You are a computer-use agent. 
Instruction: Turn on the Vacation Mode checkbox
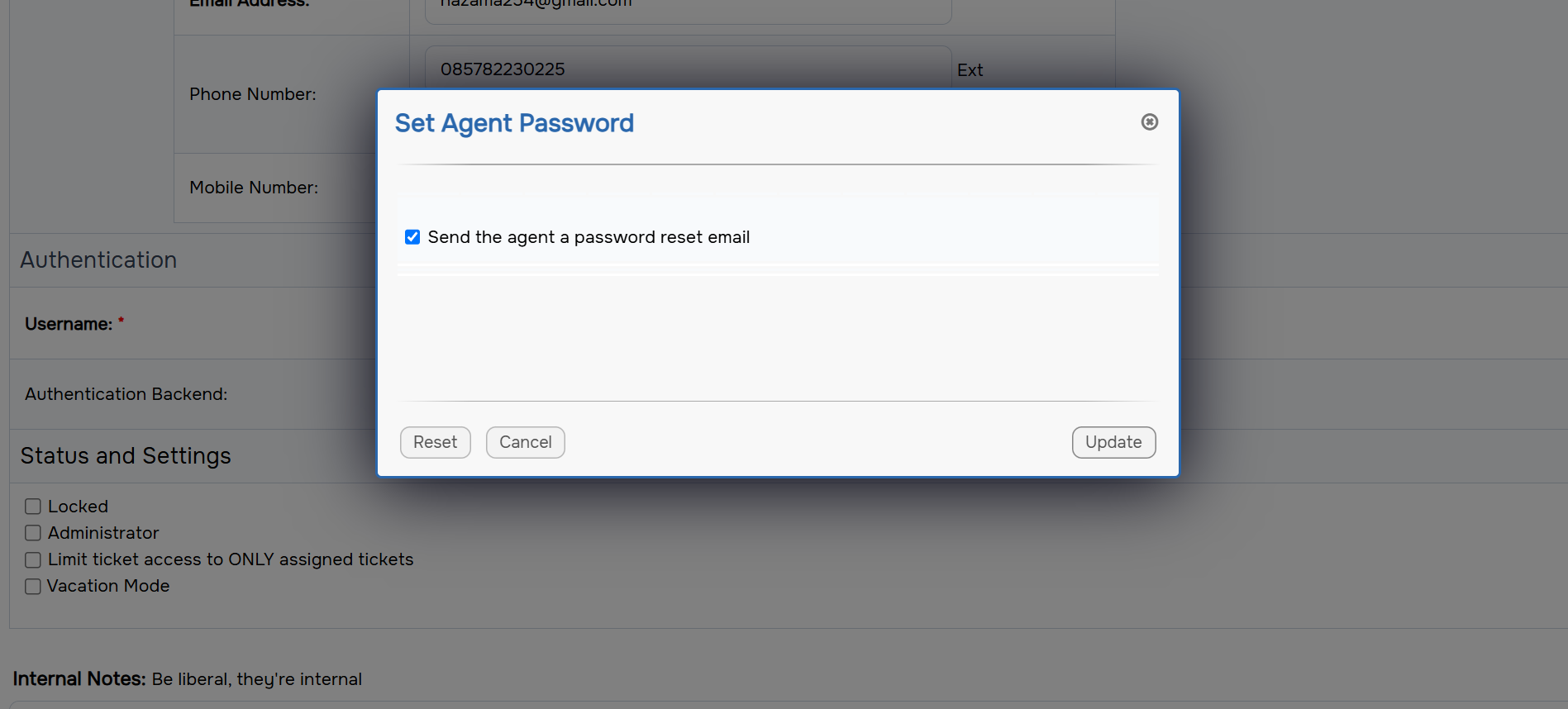33,586
